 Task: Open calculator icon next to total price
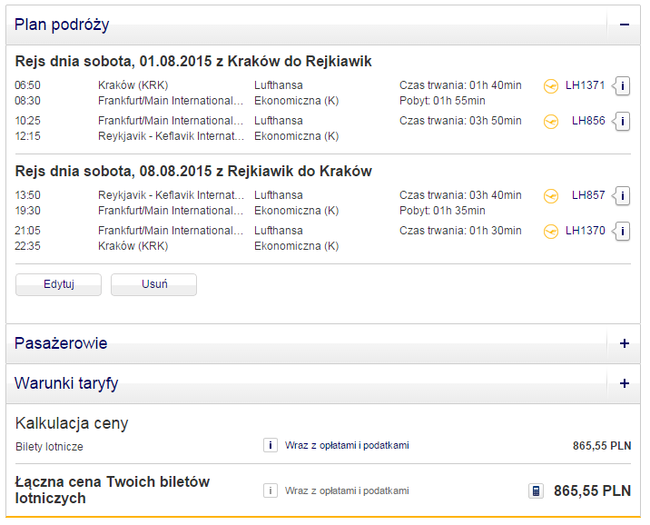(536, 491)
